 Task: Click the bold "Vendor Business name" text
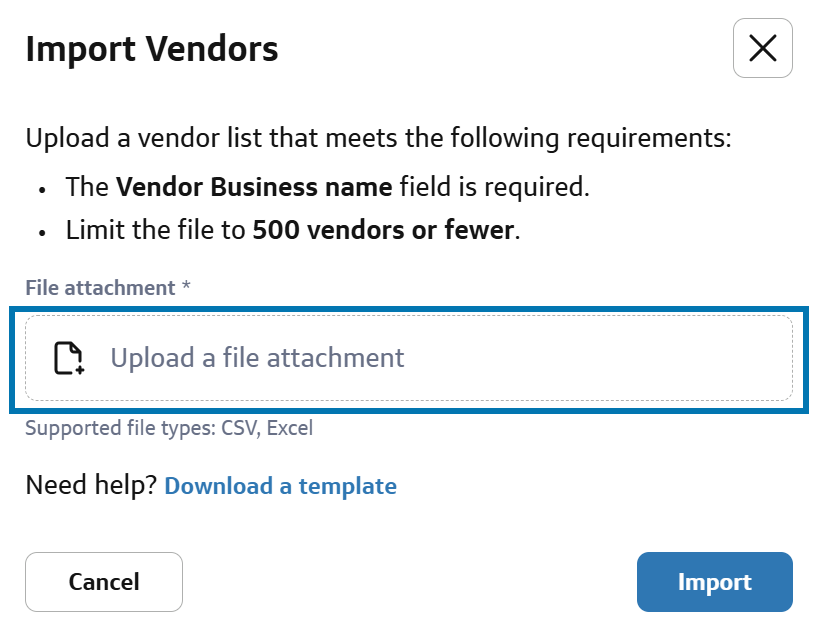click(254, 187)
